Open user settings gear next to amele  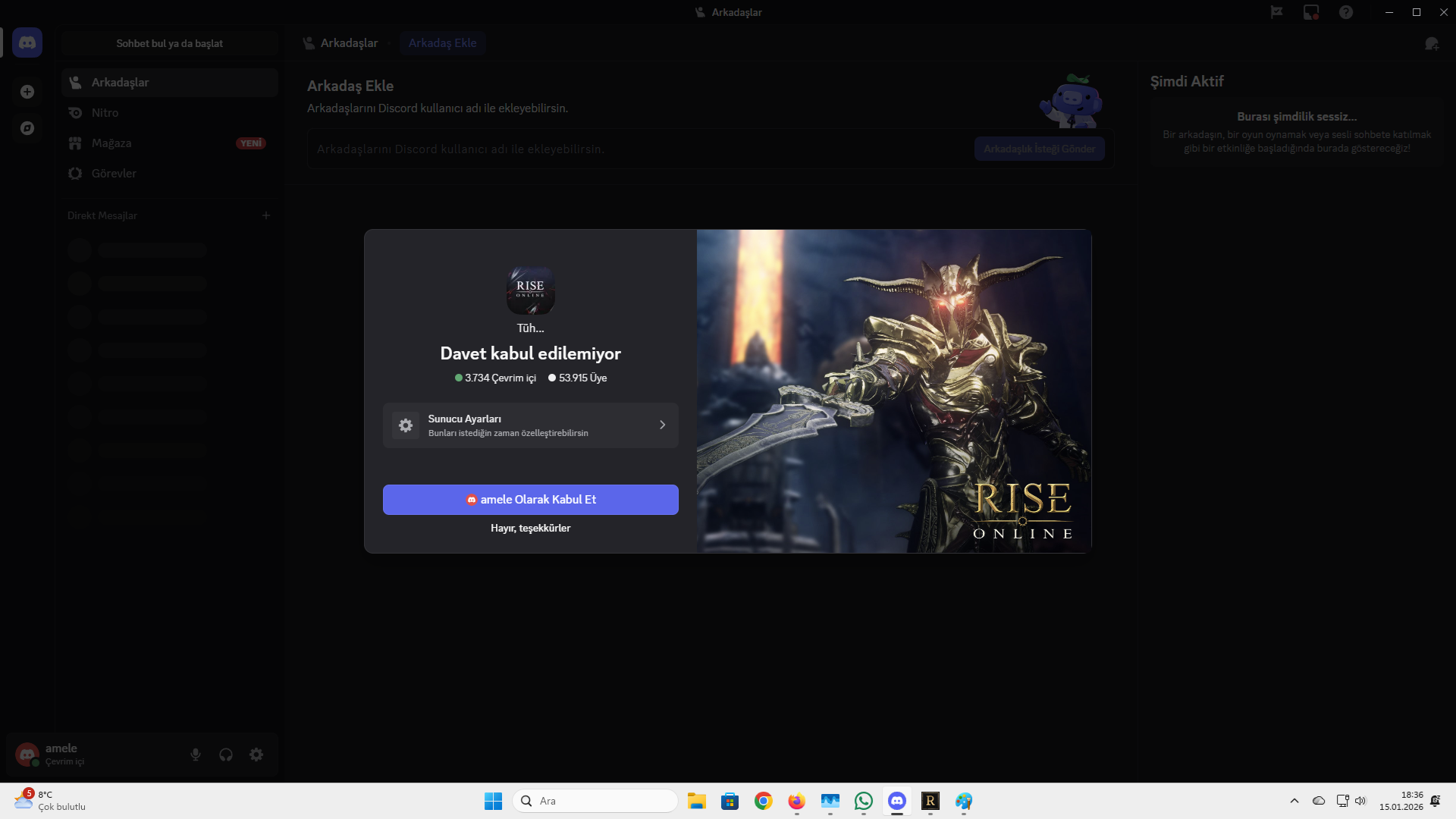[256, 755]
